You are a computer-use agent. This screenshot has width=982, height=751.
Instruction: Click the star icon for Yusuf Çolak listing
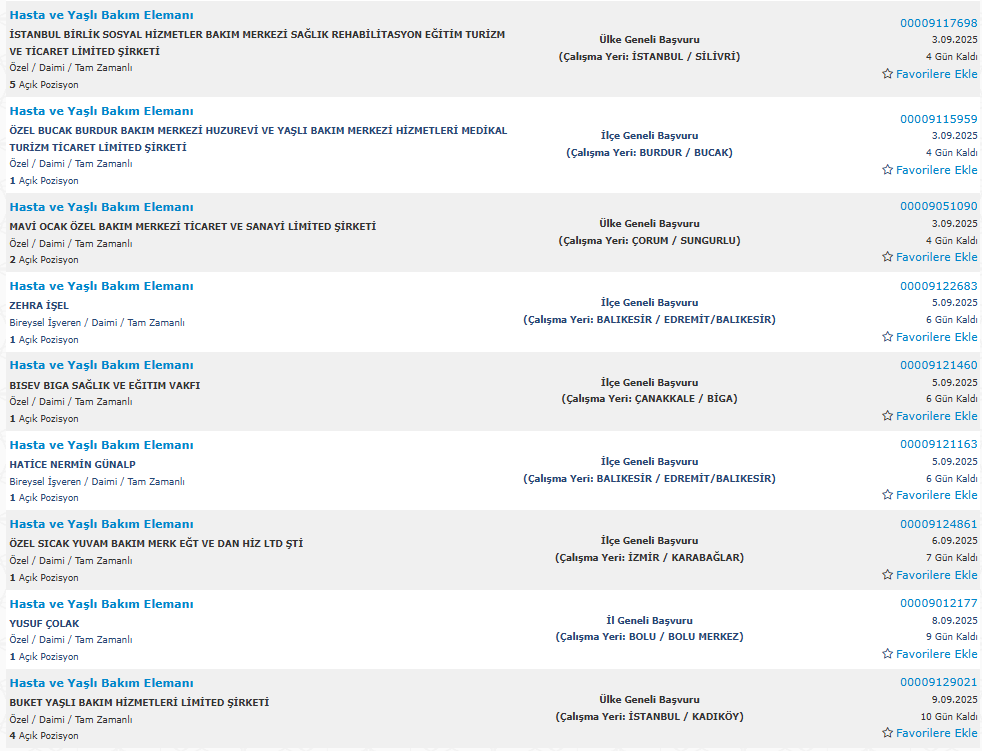(x=887, y=654)
